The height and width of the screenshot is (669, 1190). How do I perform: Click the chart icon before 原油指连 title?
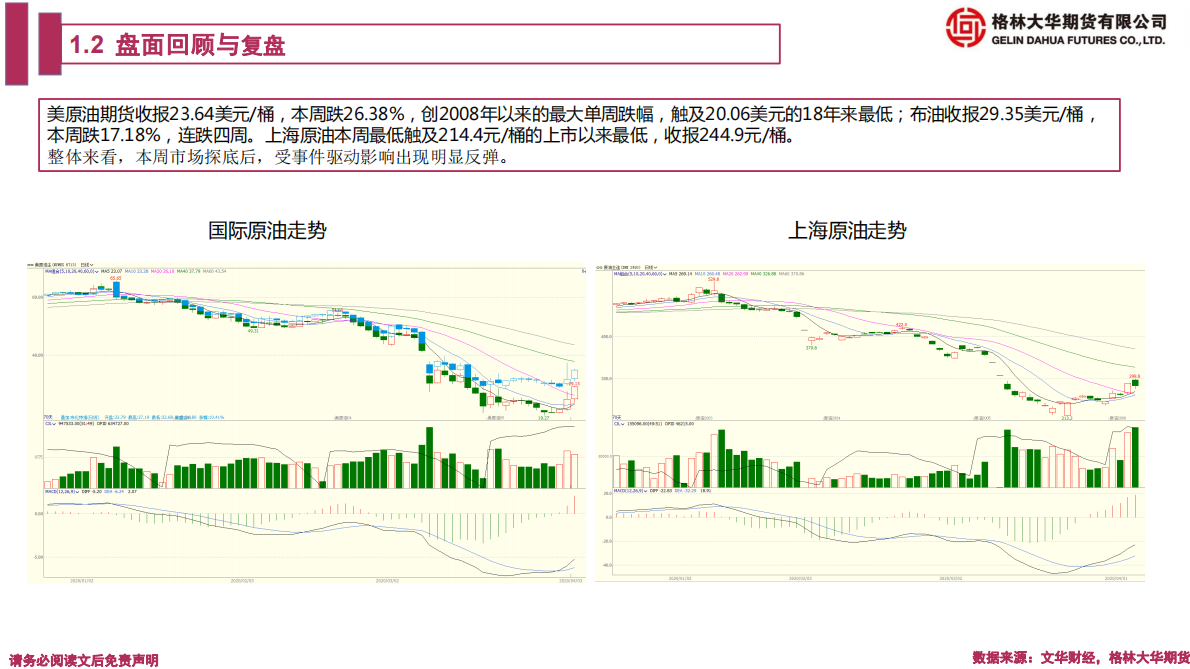(x=601, y=268)
